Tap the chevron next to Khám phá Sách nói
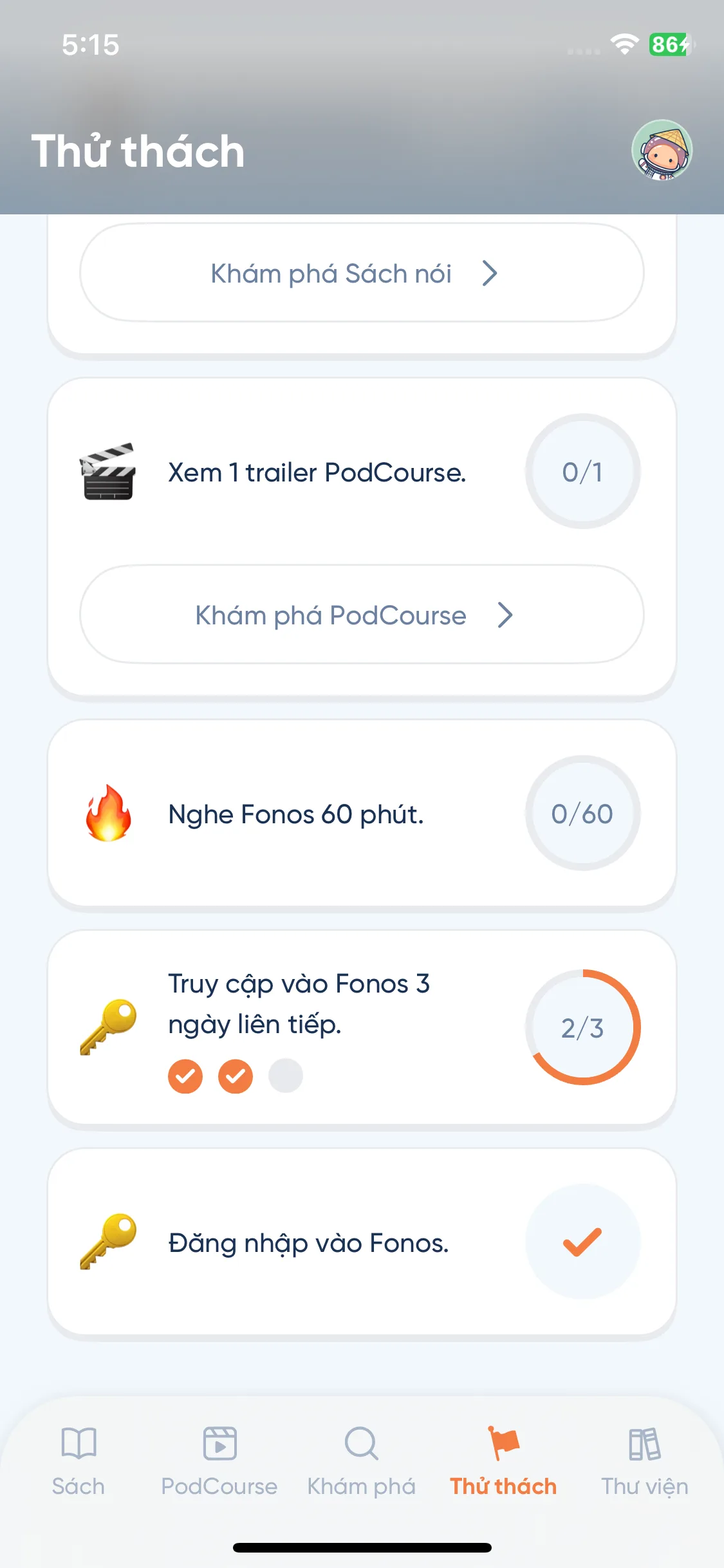The width and height of the screenshot is (724, 1568). (x=490, y=274)
